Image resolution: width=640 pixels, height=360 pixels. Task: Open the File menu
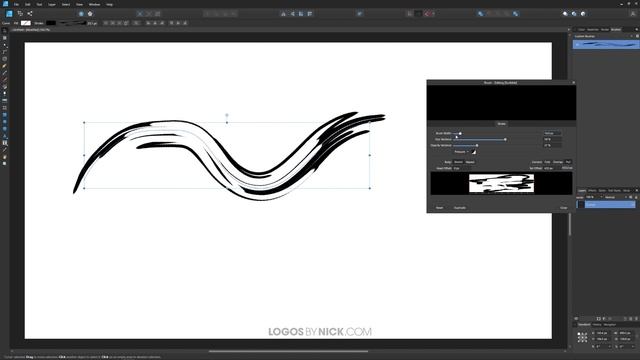pyautogui.click(x=16, y=4)
